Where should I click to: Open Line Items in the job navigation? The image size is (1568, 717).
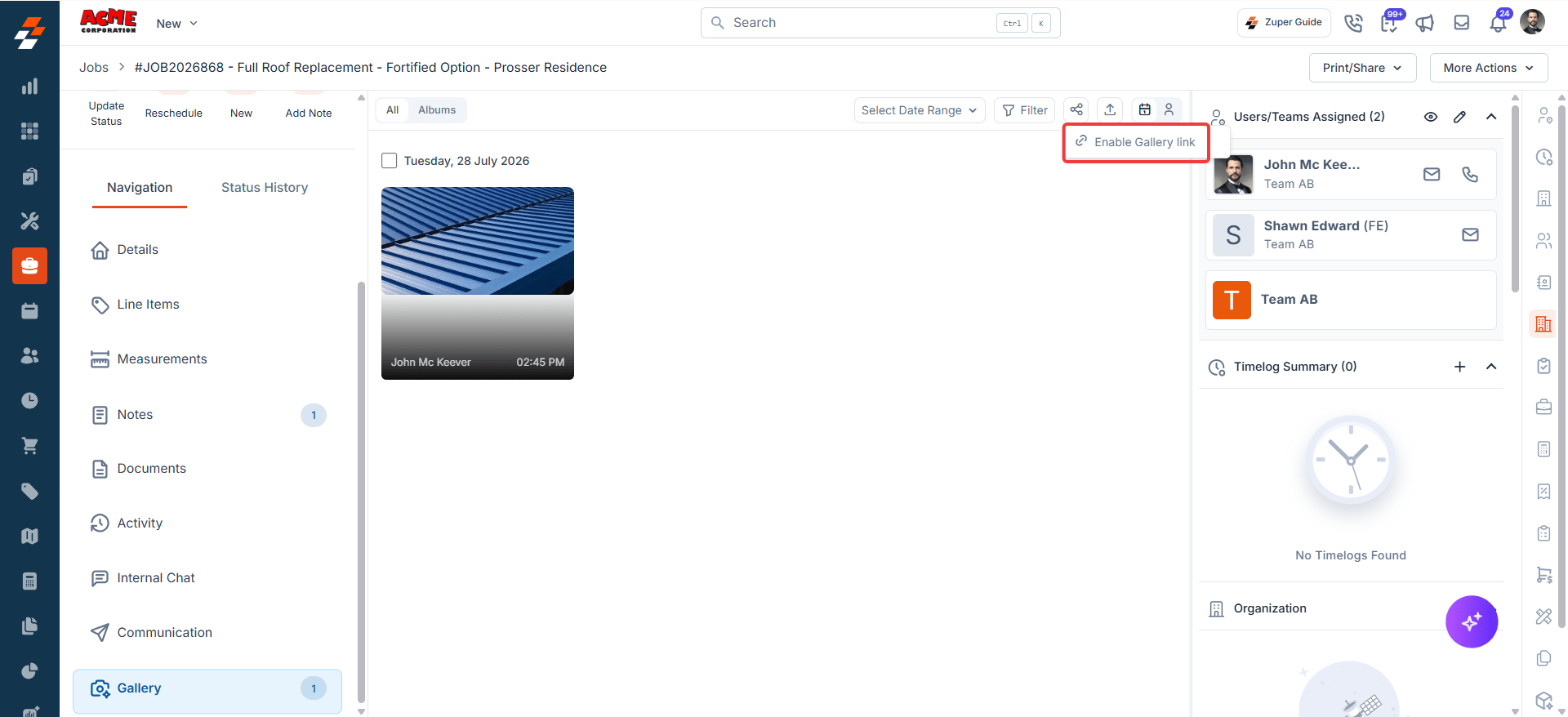coord(207,305)
